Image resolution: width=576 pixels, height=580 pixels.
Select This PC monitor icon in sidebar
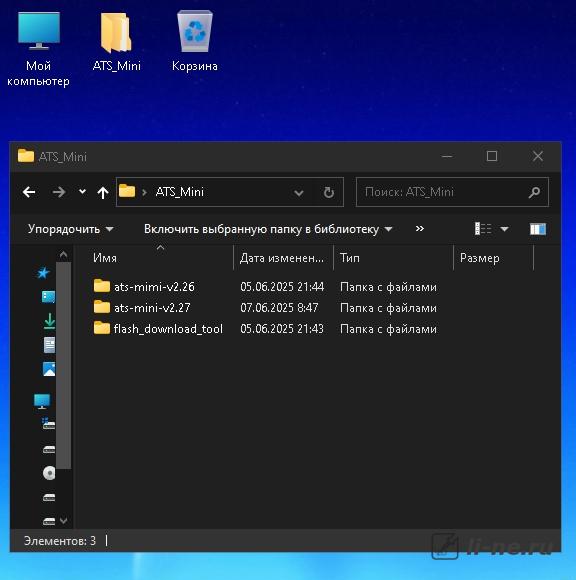click(x=42, y=401)
